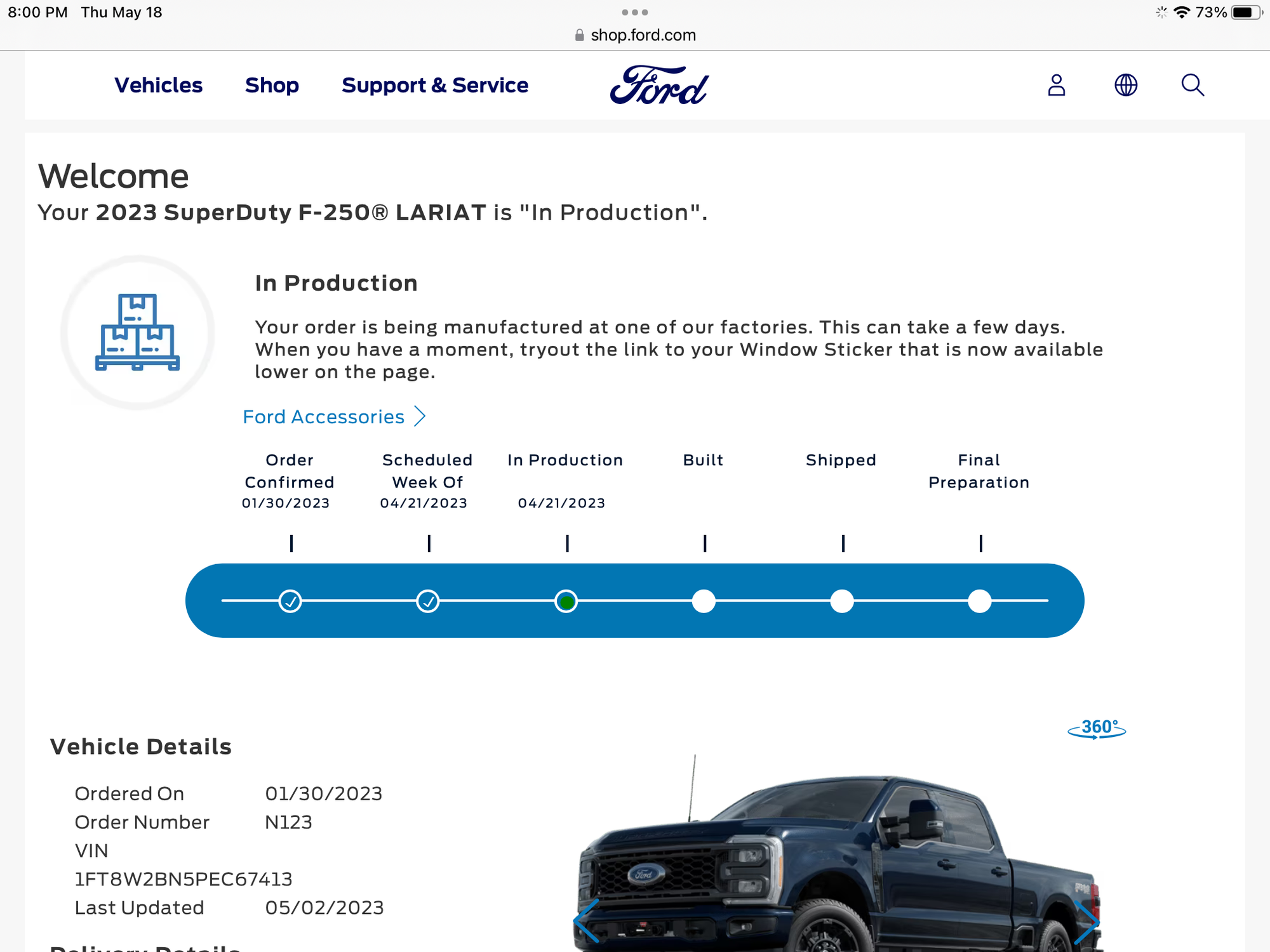The height and width of the screenshot is (952, 1270).
Task: Activate the 360° vehicle view icon
Action: click(x=1098, y=729)
